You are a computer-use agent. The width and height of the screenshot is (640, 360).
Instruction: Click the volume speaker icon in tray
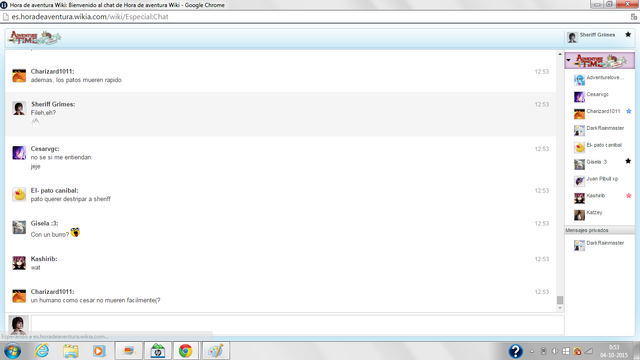555,351
